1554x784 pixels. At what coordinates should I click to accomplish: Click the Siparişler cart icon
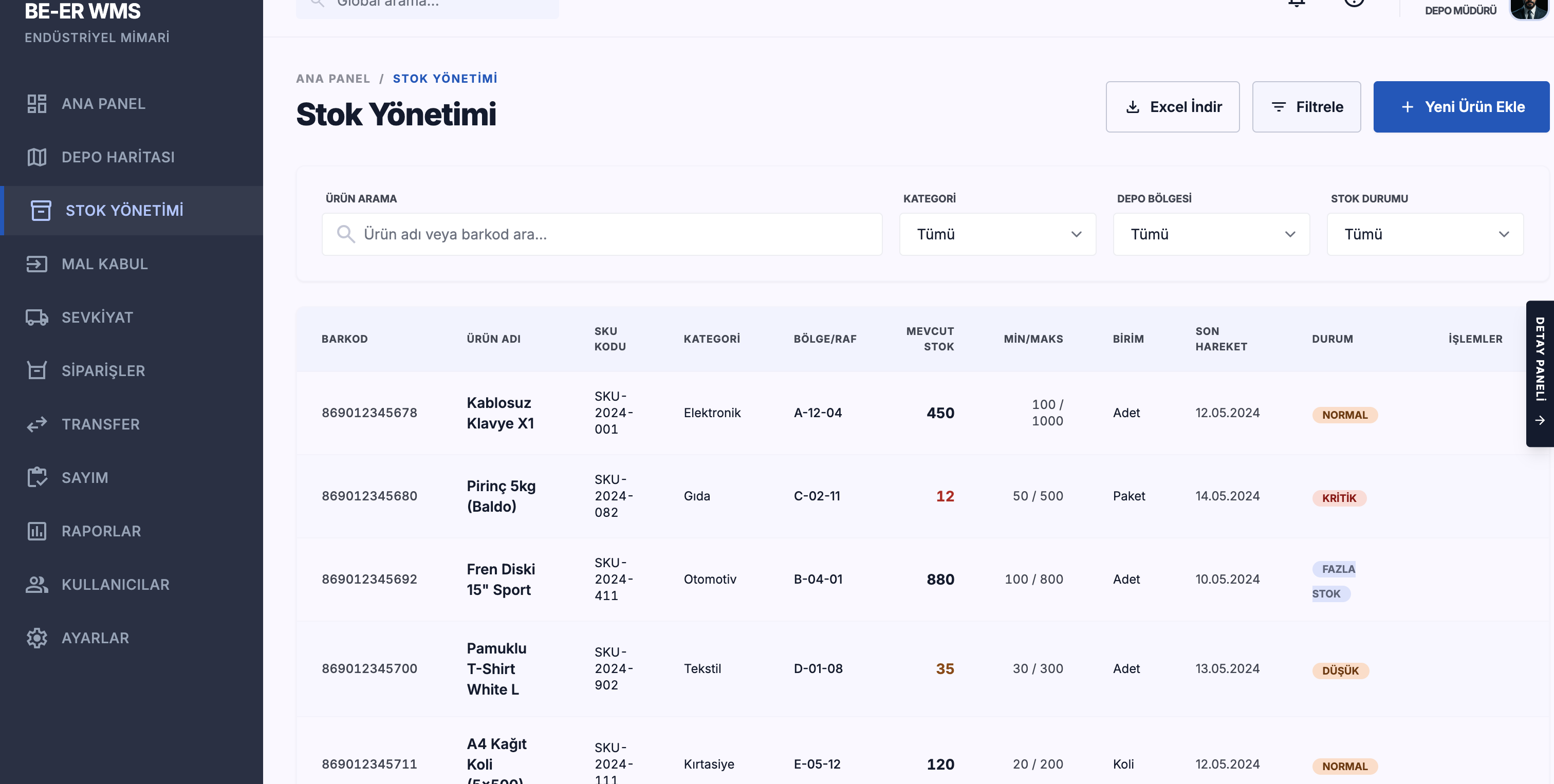(37, 371)
